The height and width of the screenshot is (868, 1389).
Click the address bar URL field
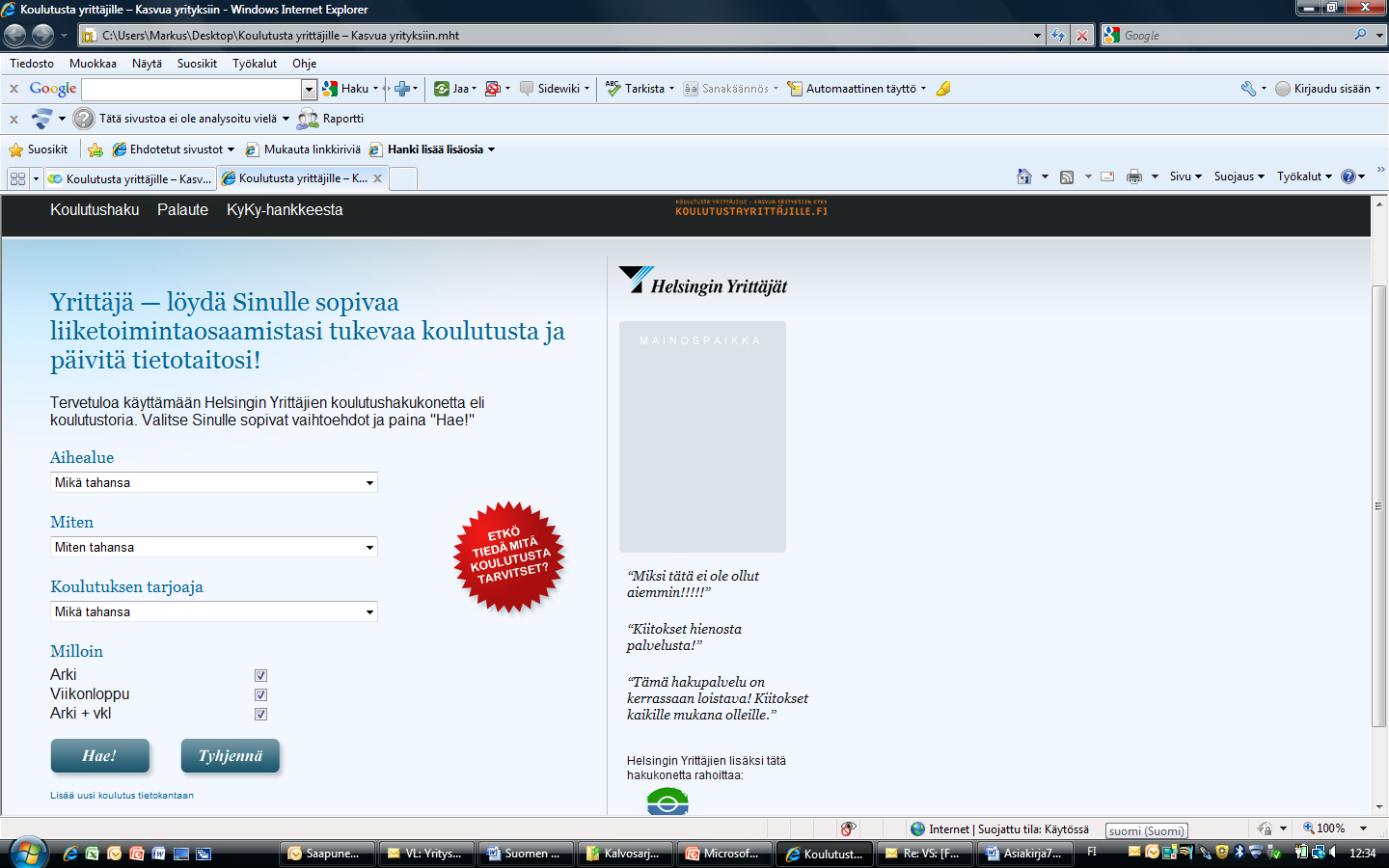point(559,36)
